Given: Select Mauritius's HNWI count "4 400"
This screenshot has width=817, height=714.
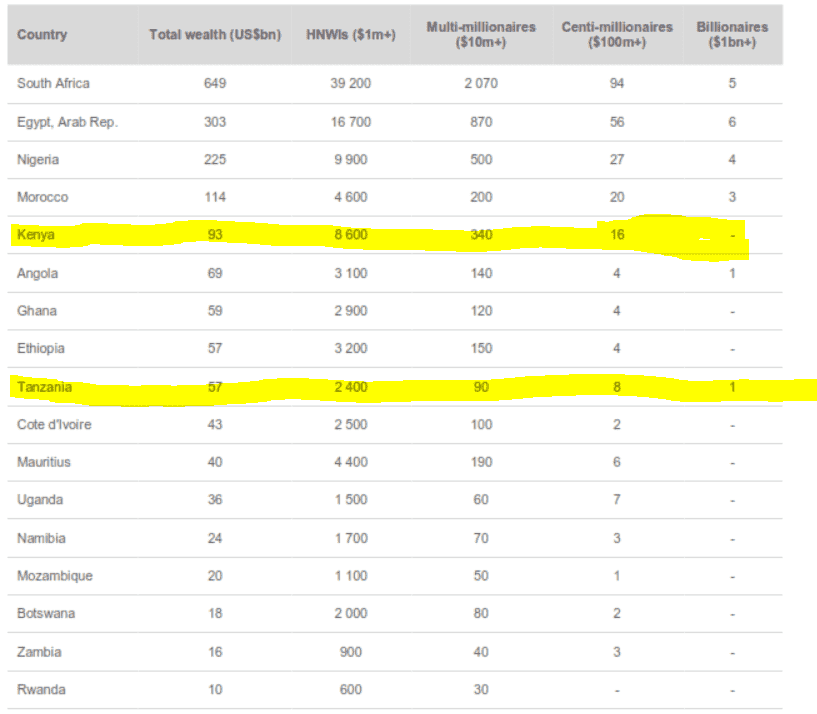Looking at the screenshot, I should (x=351, y=462).
